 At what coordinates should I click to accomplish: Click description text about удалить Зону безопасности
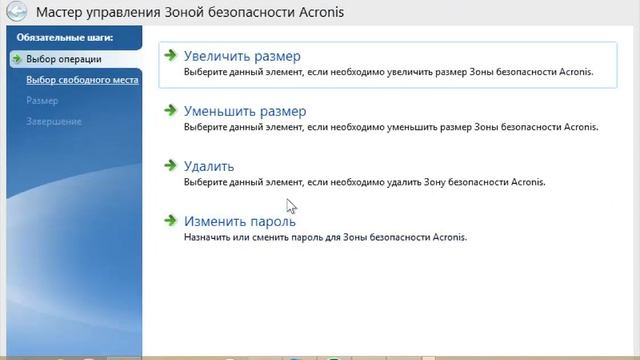364,182
